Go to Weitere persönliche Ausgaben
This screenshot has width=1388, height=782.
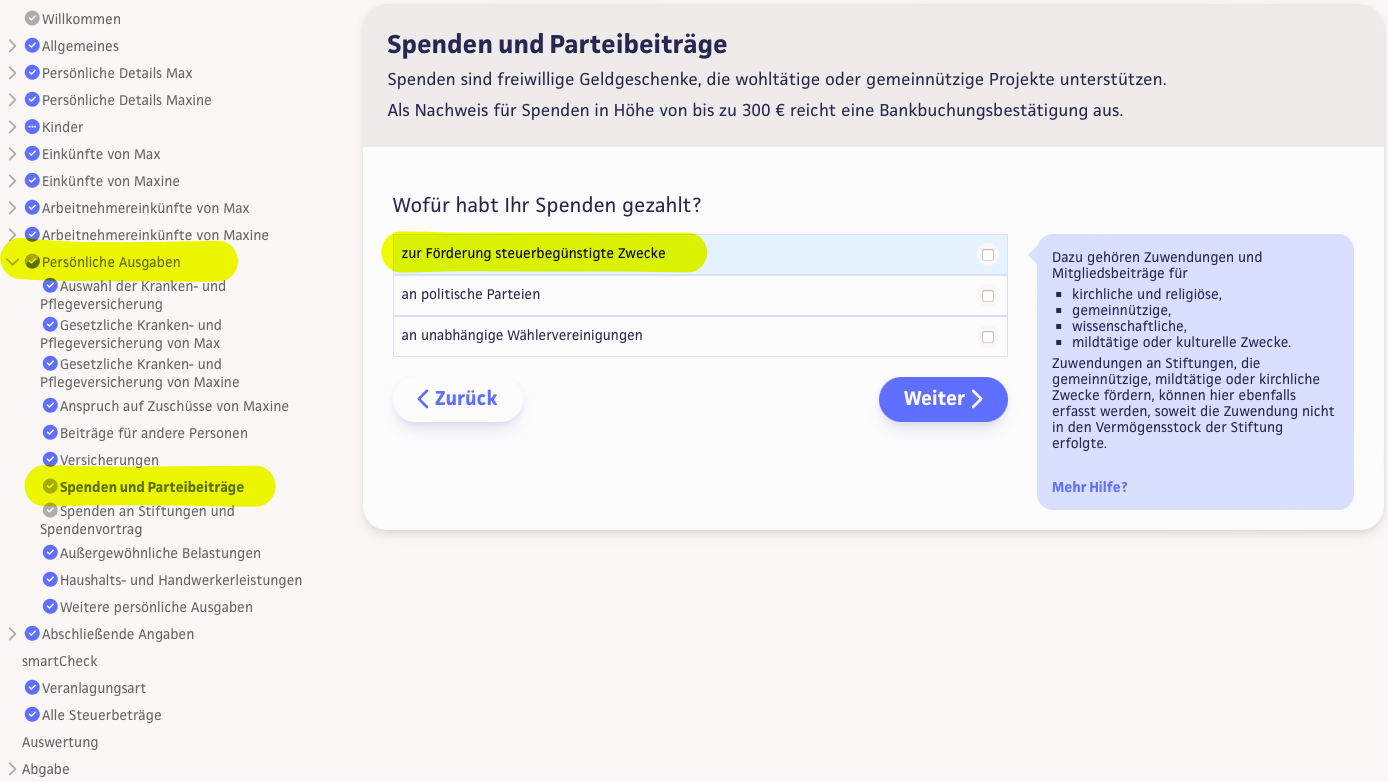pos(156,607)
